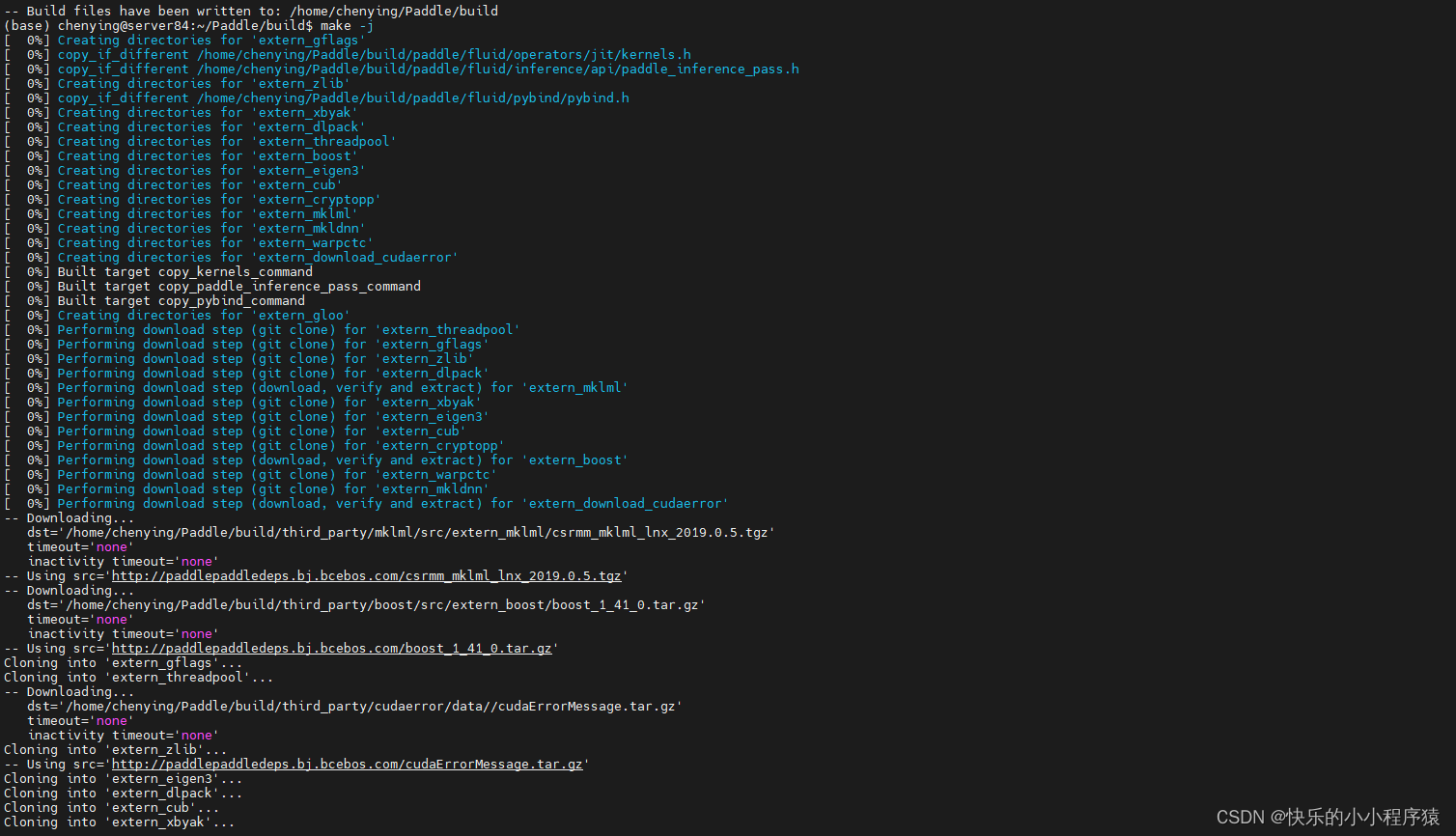Select the pybind.h copy_if_different line
1456x836 pixels.
pos(317,98)
